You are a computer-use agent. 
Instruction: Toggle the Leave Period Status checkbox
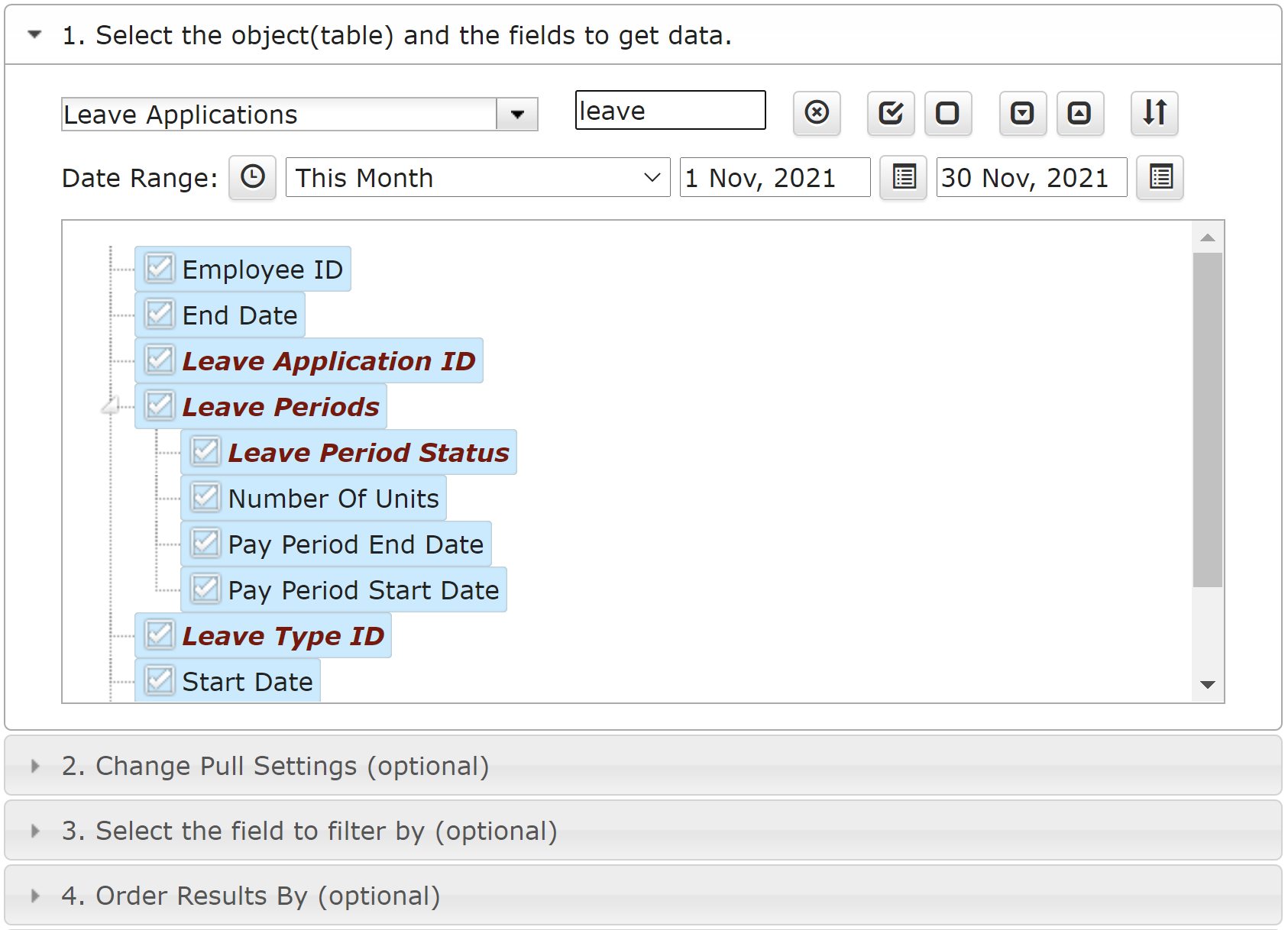coord(205,451)
